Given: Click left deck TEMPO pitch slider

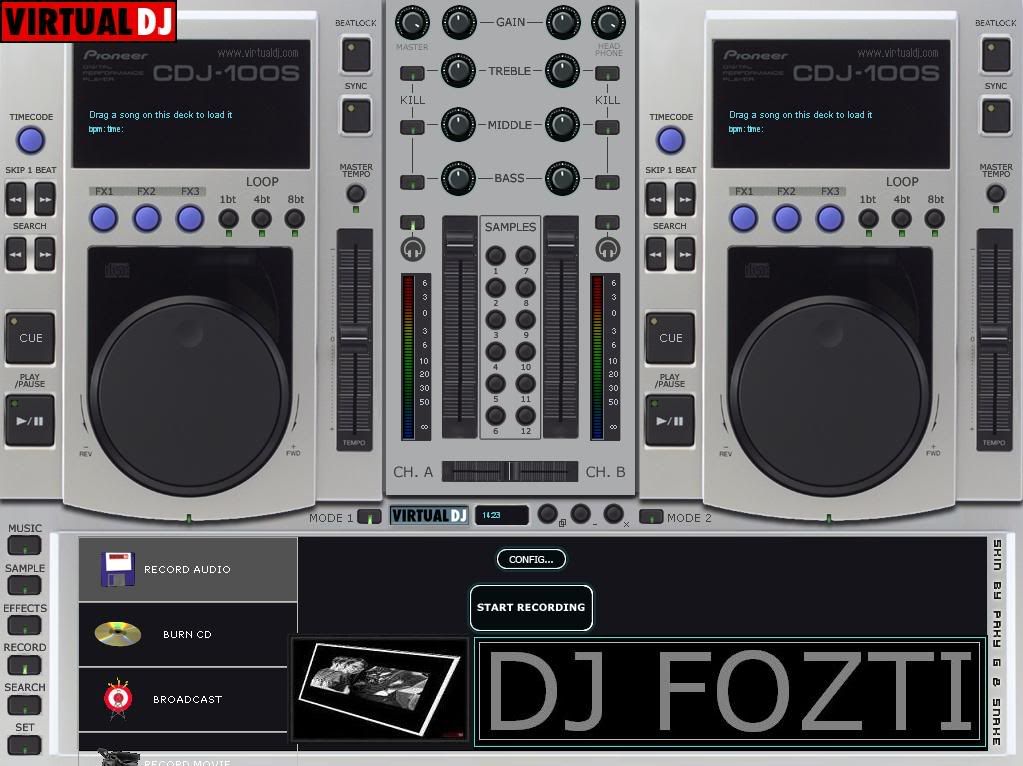Looking at the screenshot, I should pos(354,339).
